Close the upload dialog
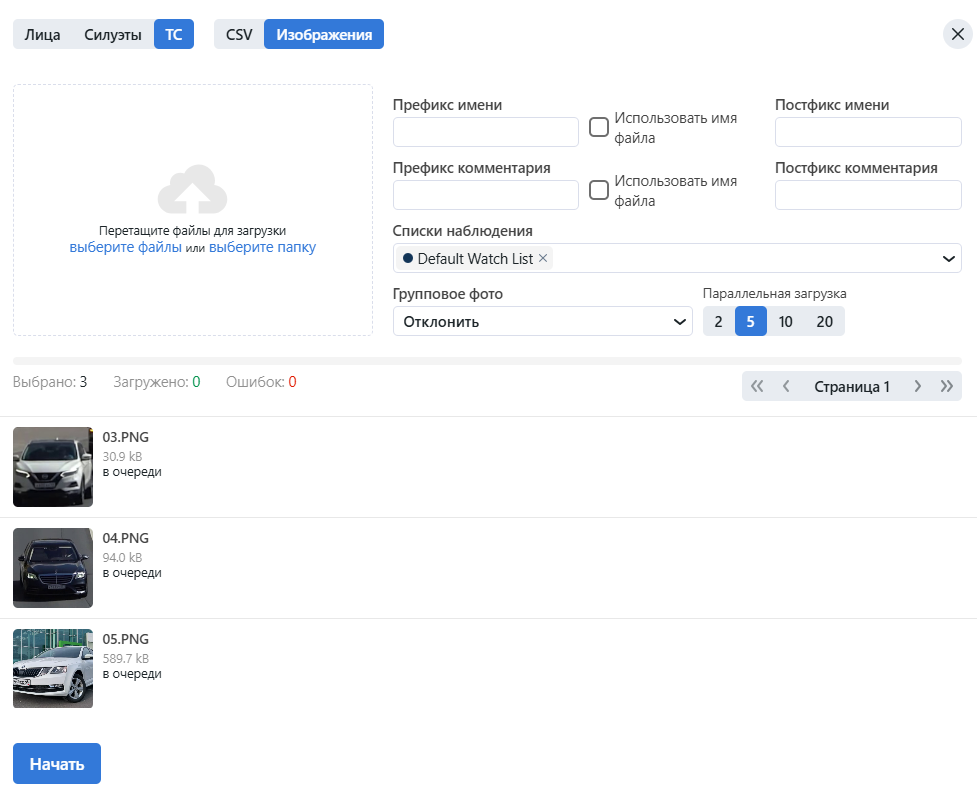Image resolution: width=977 pixels, height=791 pixels. pyautogui.click(x=957, y=35)
